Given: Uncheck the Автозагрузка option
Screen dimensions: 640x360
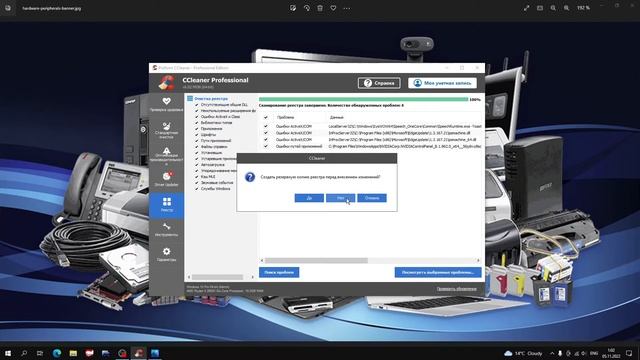Looking at the screenshot, I should tap(197, 165).
